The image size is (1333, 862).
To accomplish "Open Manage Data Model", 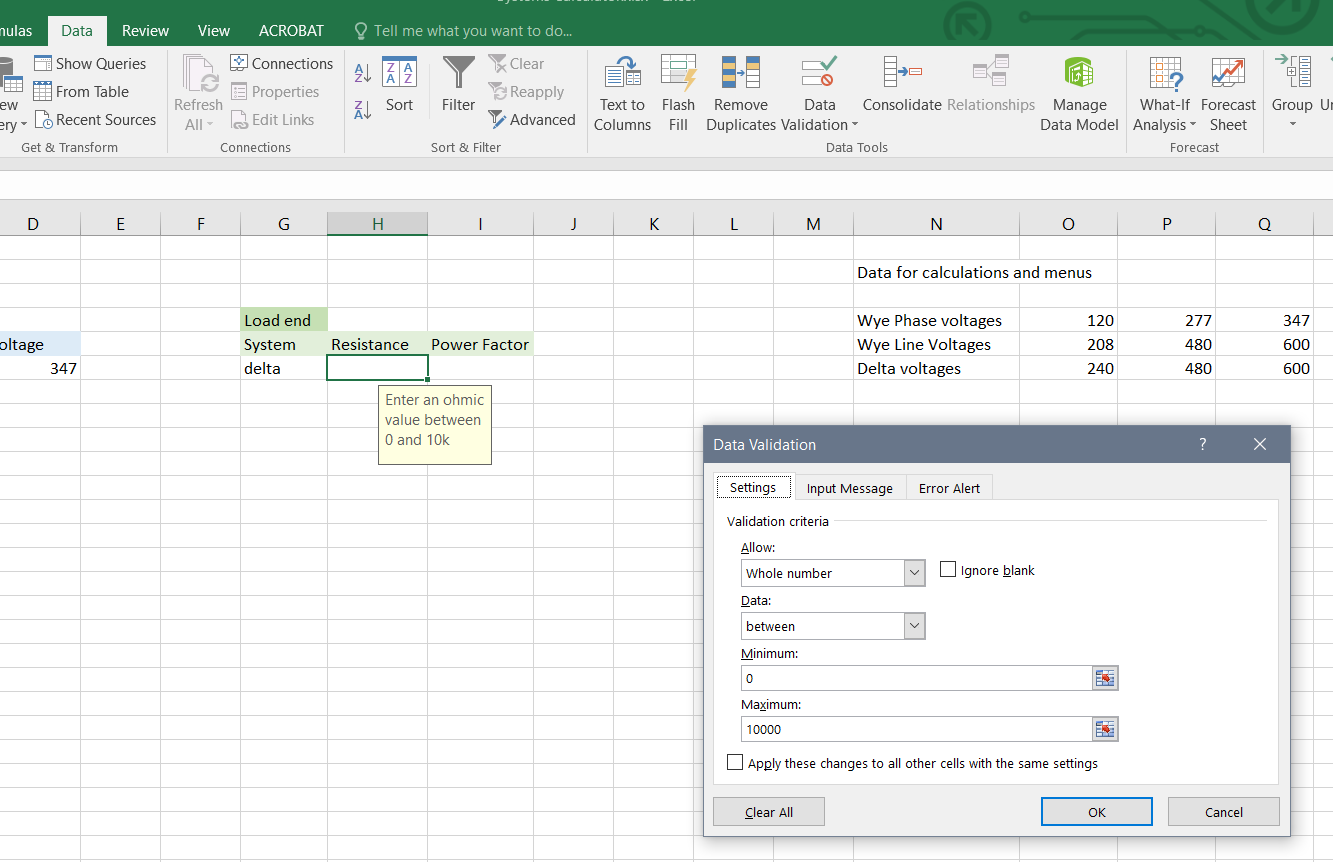I will [1079, 94].
